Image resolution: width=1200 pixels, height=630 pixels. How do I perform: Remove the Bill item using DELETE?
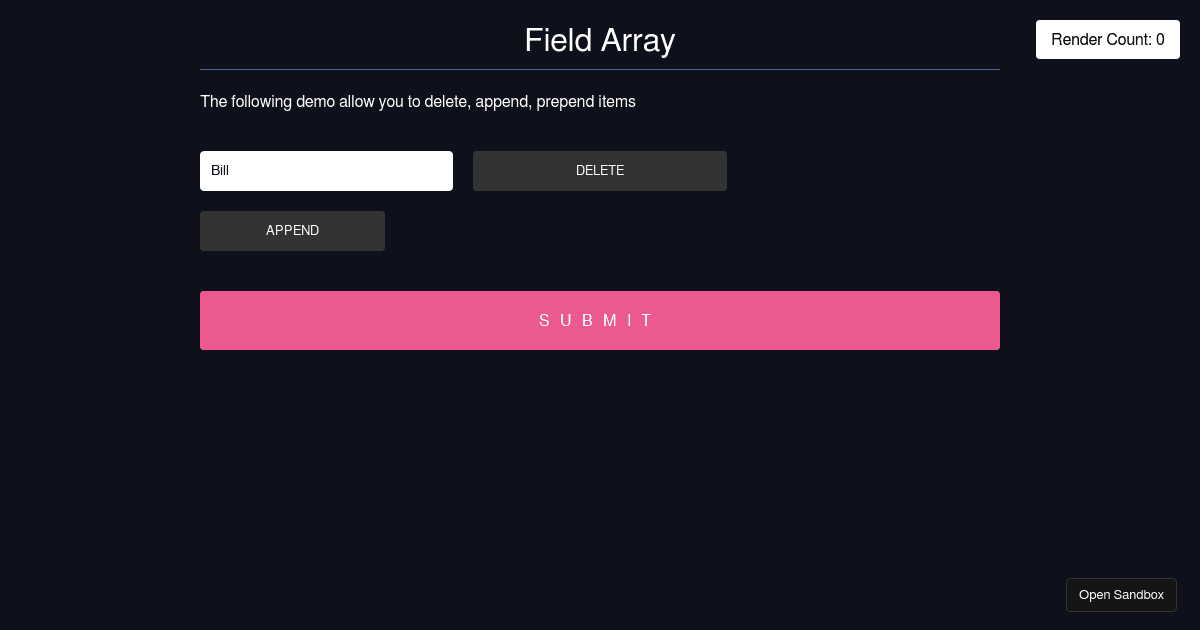599,171
